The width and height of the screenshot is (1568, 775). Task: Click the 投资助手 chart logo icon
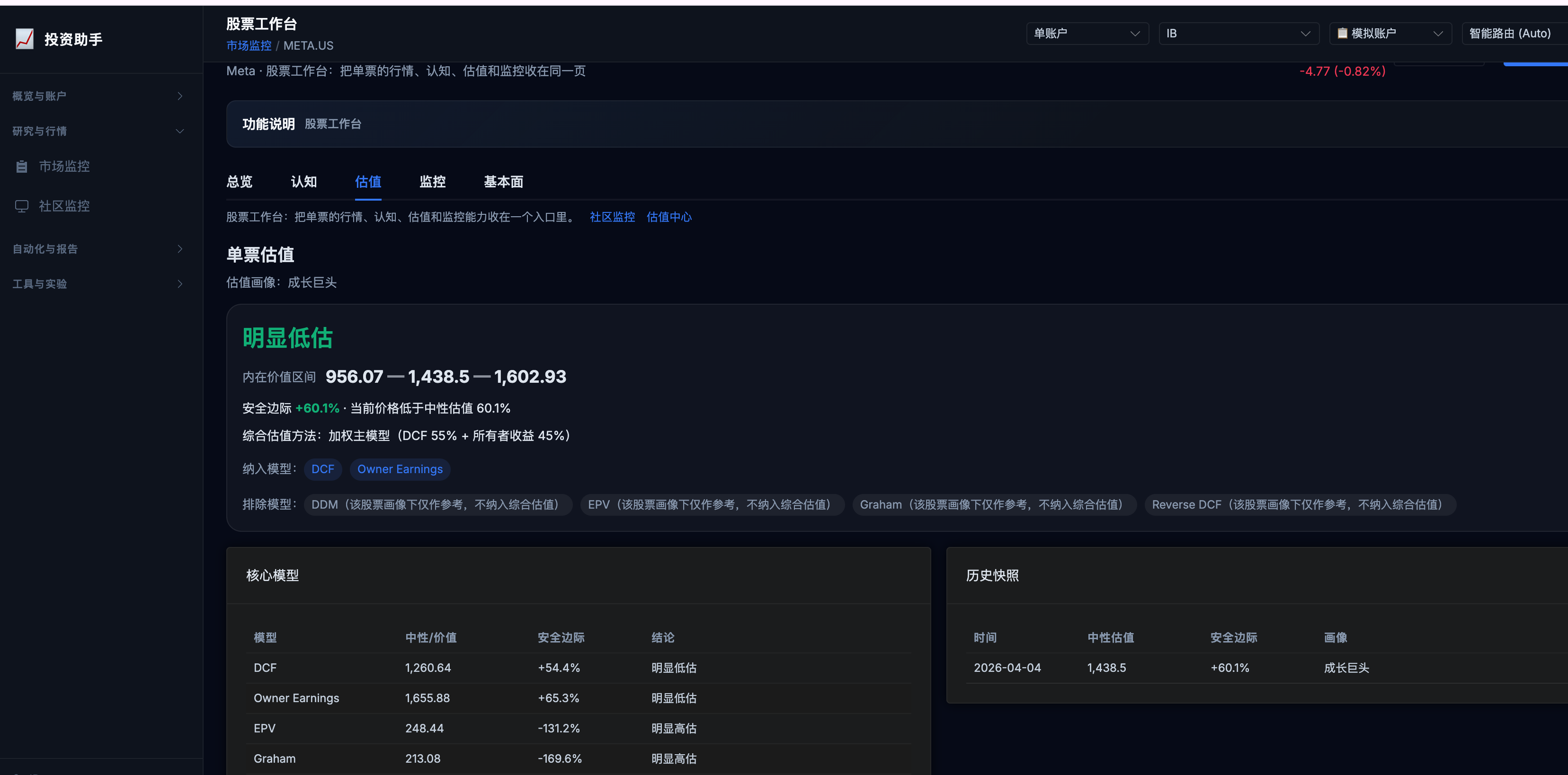point(24,39)
